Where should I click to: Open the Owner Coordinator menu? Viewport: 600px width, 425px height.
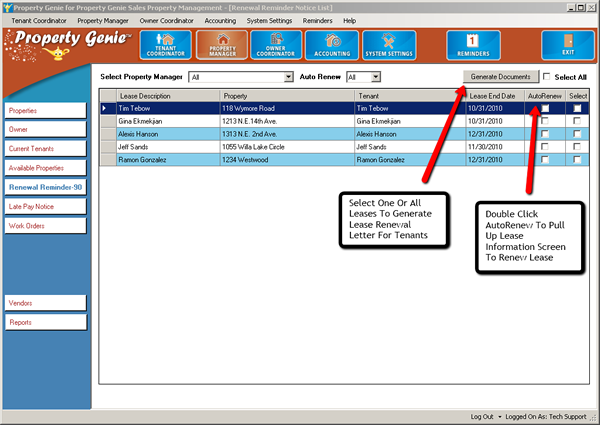point(166,21)
